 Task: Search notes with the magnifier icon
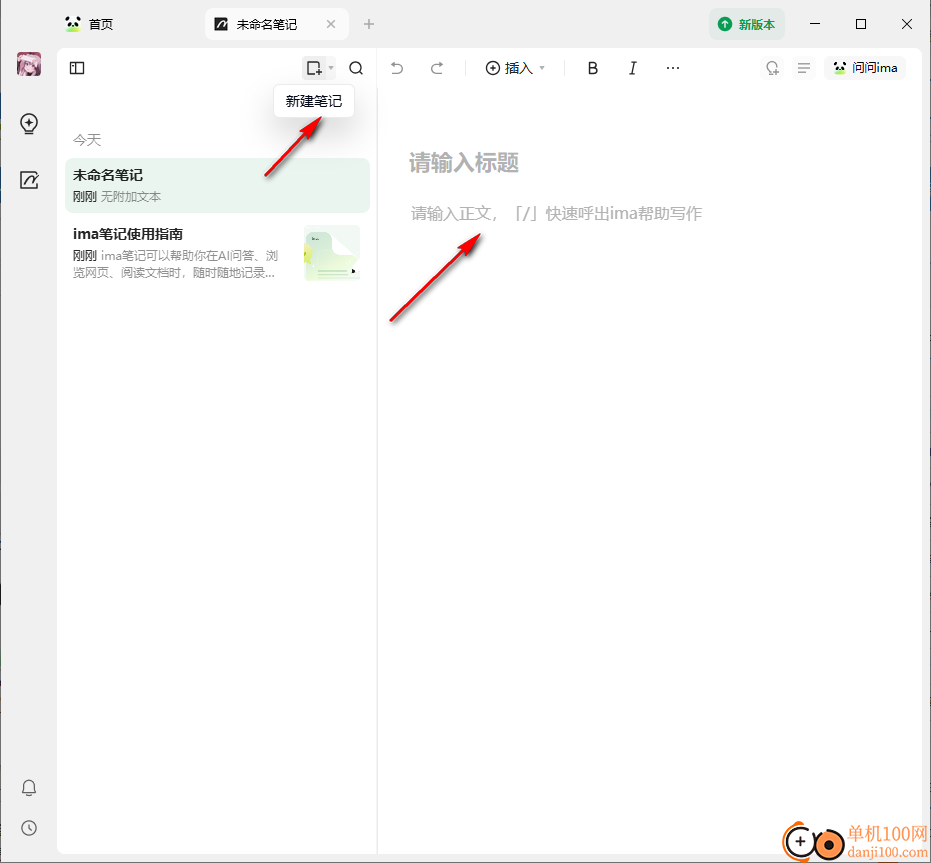point(356,68)
